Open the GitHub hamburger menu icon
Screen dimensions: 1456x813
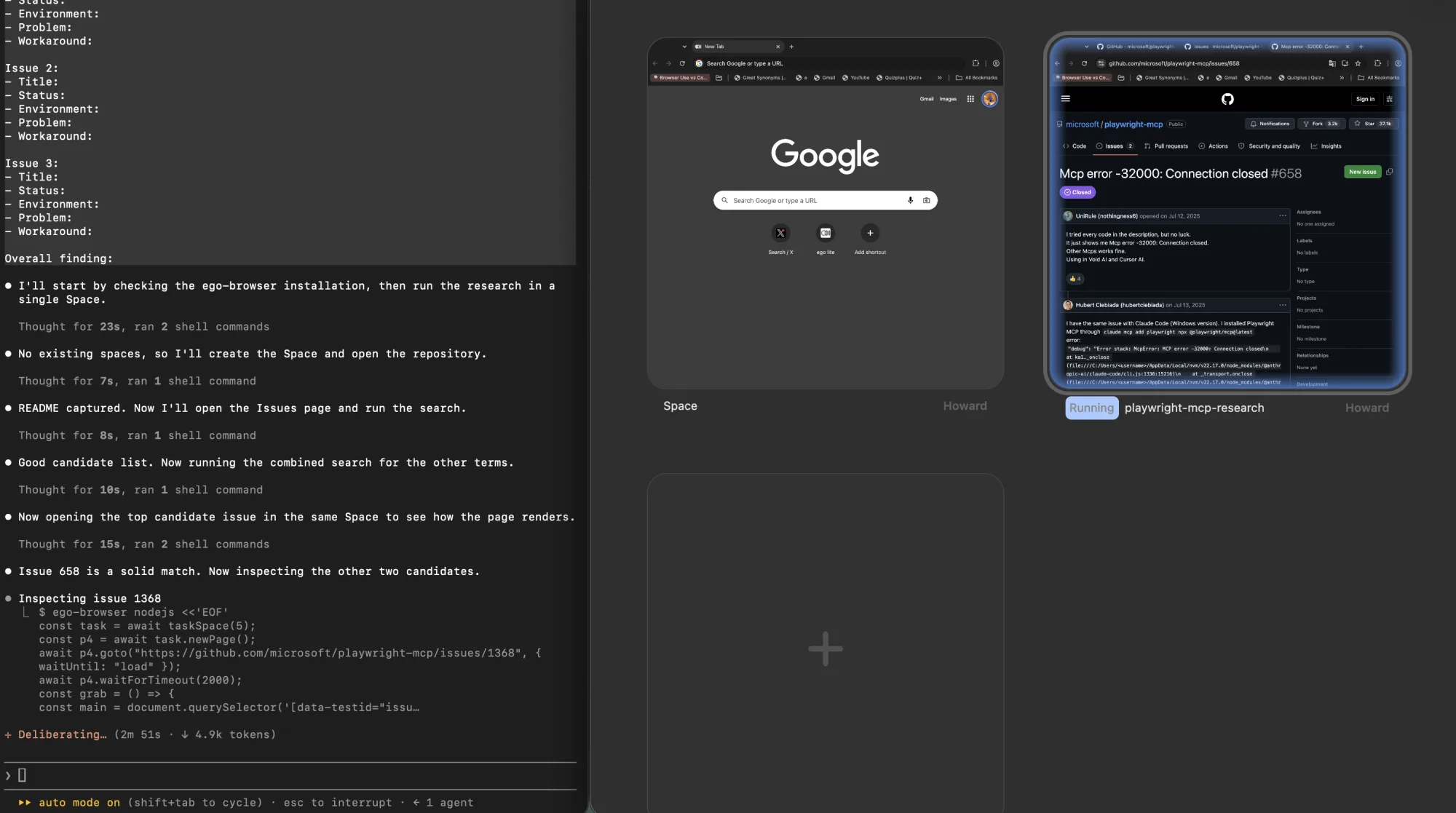pos(1066,99)
